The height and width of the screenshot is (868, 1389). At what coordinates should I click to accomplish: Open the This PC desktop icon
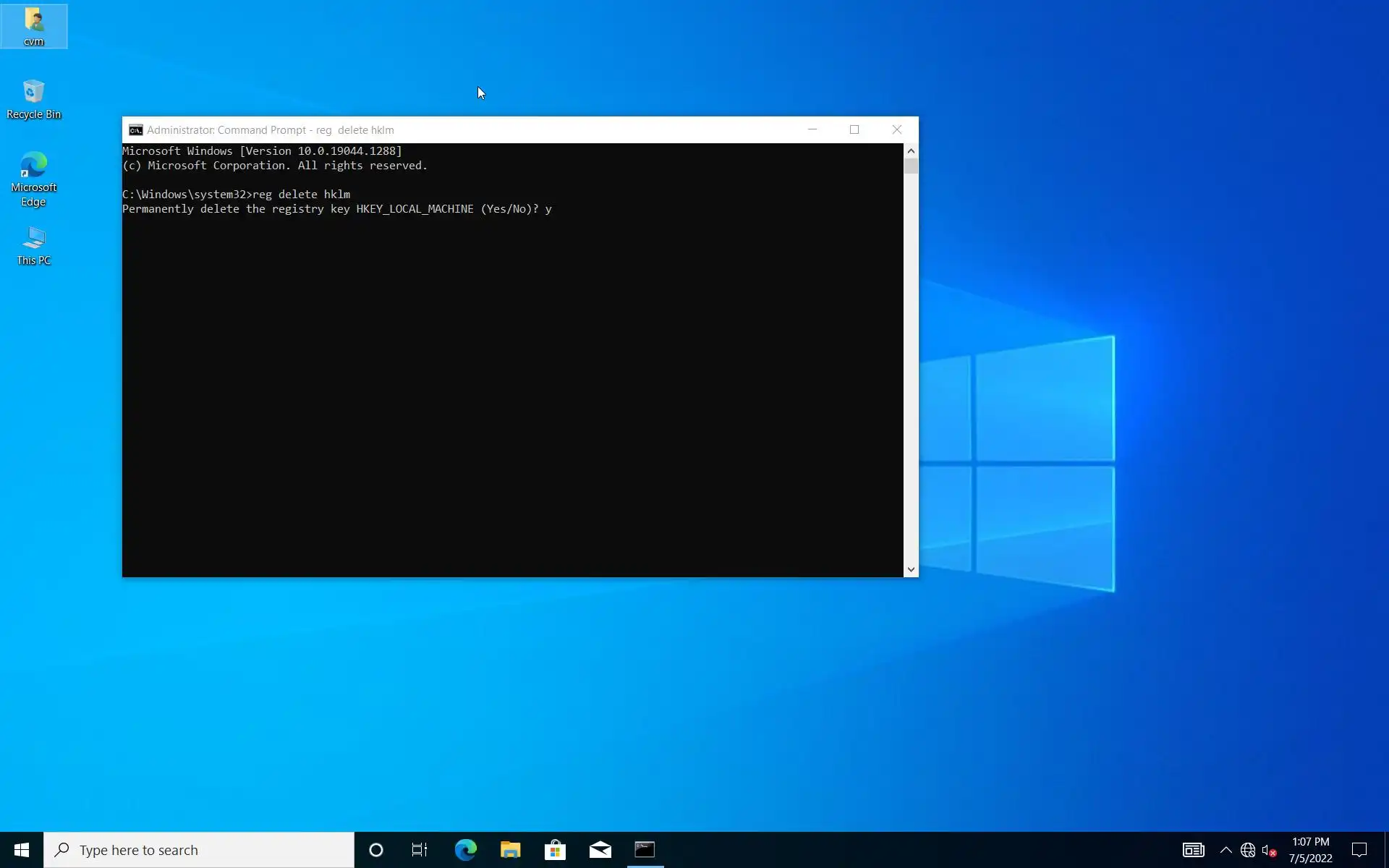pyautogui.click(x=33, y=245)
